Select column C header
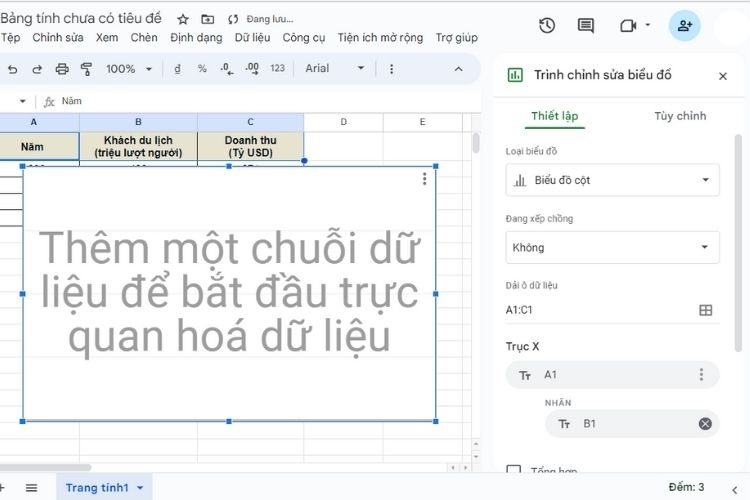This screenshot has width=750, height=500. click(x=250, y=122)
